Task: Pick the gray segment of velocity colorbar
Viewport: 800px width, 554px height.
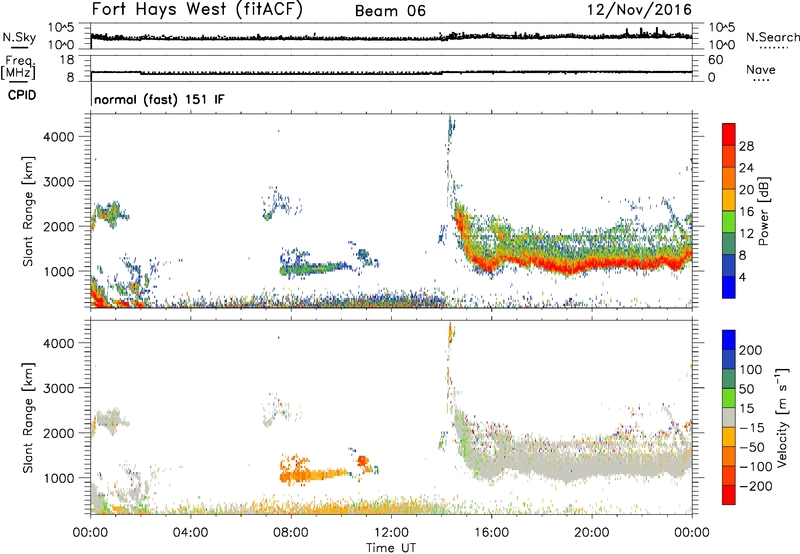Action: [729, 417]
